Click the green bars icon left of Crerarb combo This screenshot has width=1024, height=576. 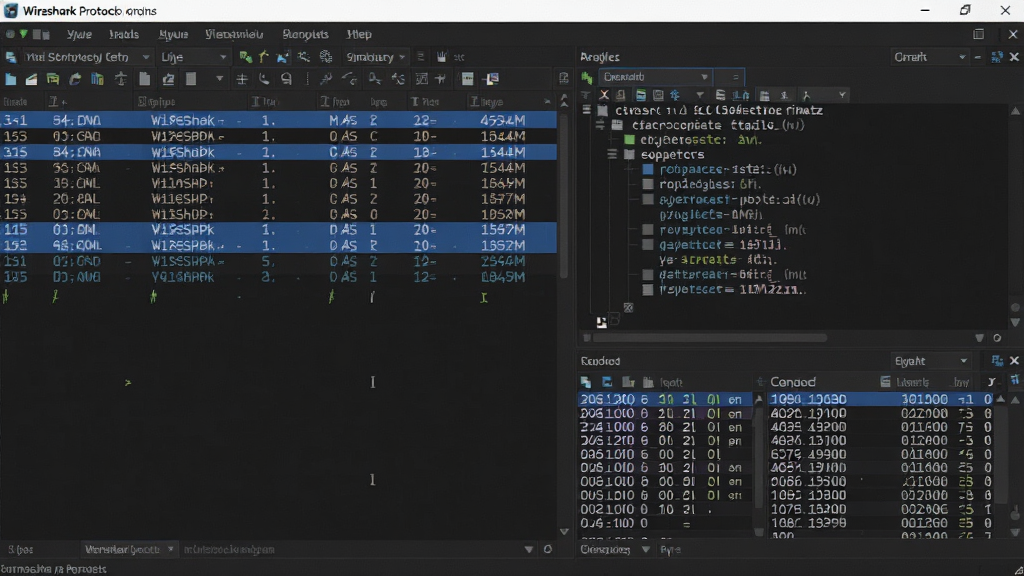tap(587, 78)
